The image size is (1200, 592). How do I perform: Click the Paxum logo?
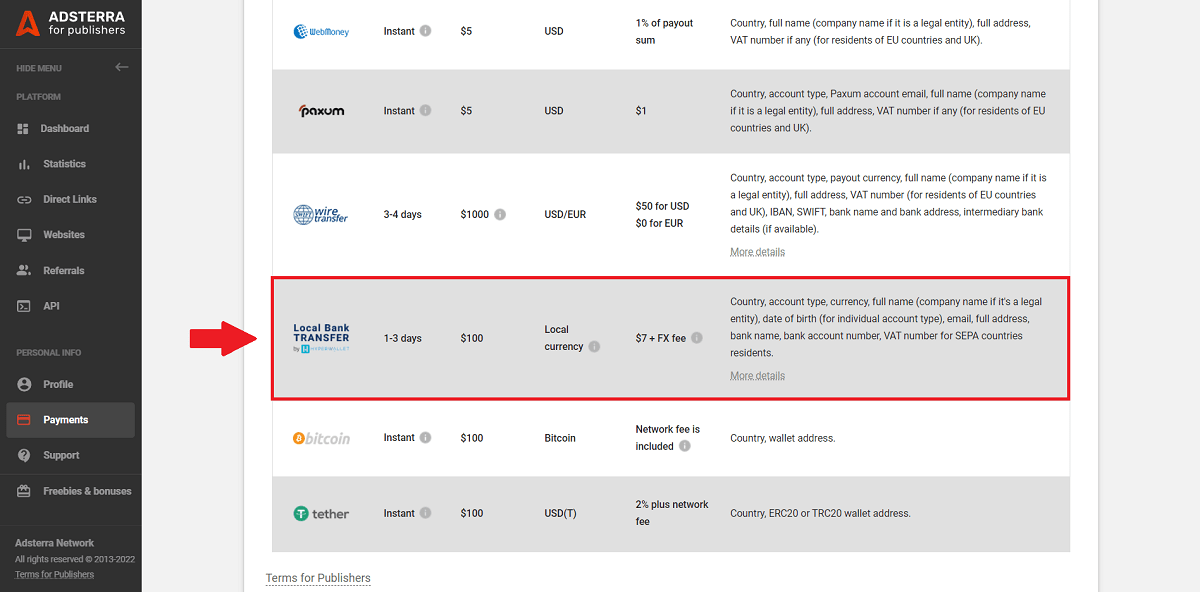(321, 111)
